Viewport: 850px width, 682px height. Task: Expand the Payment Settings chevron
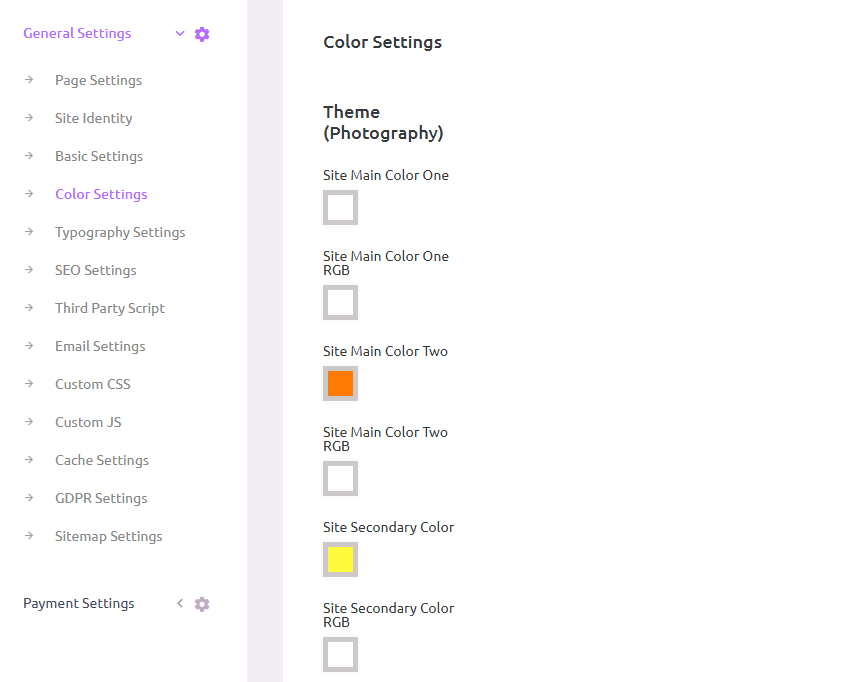point(180,604)
